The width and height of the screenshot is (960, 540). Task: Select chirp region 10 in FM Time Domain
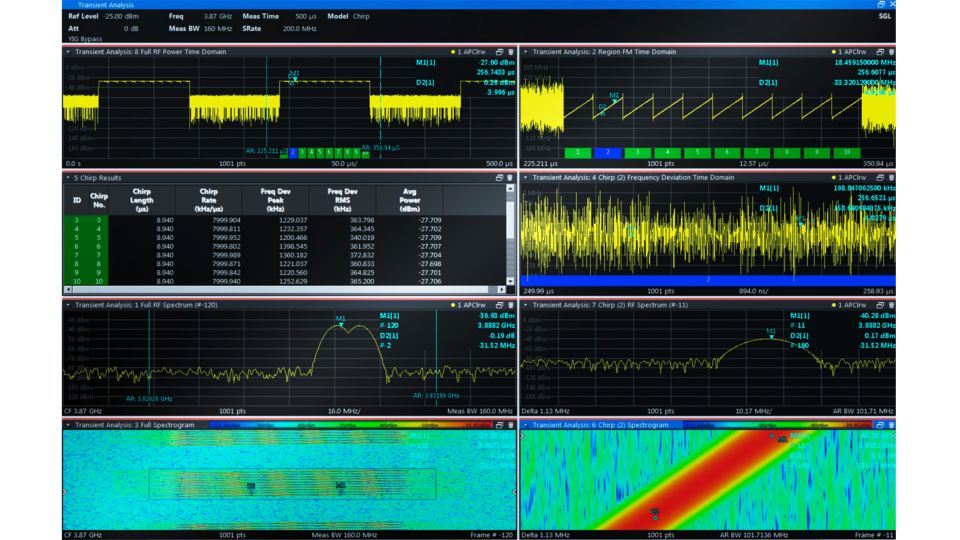click(847, 152)
